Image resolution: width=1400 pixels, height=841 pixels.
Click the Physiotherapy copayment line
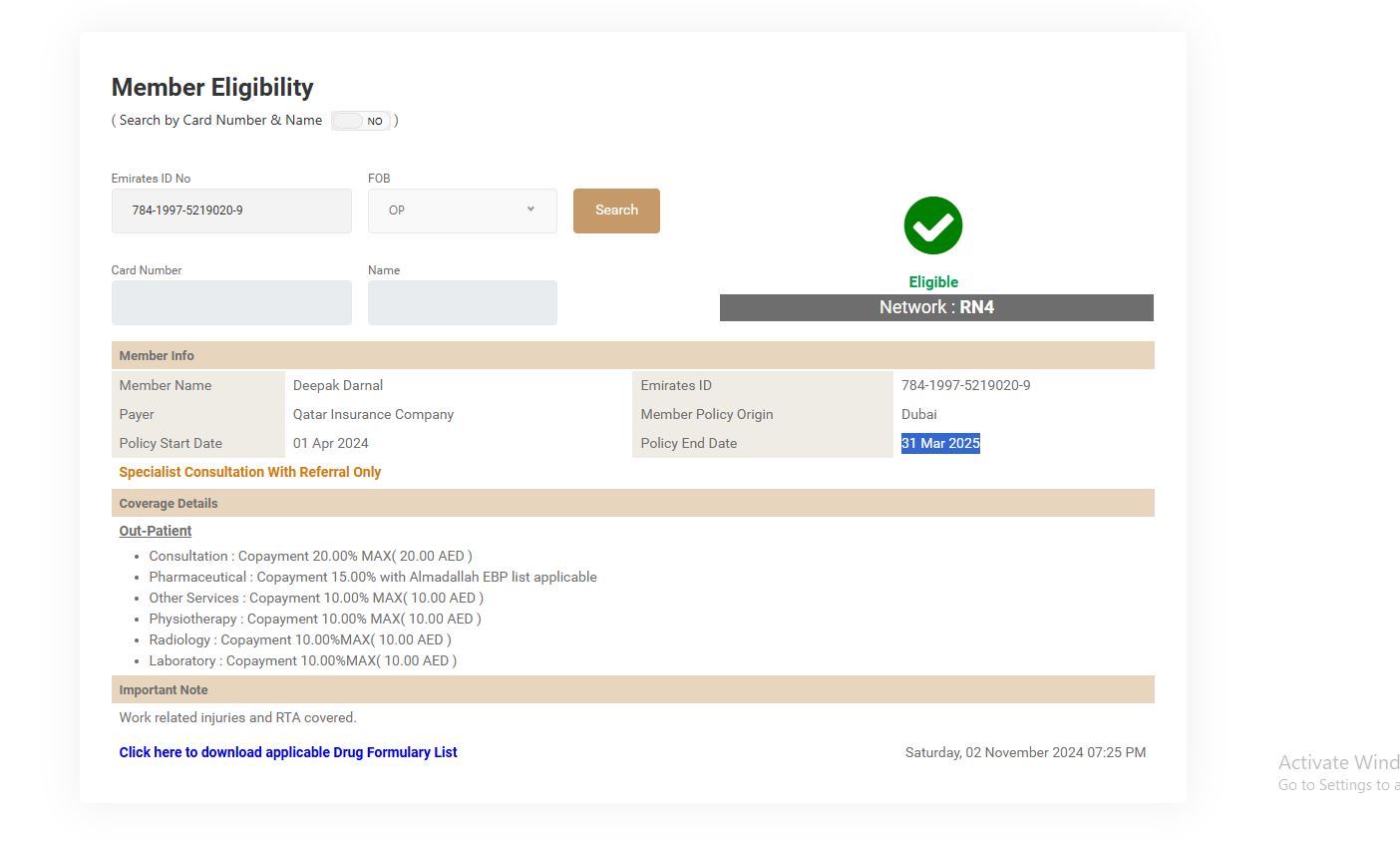(x=315, y=619)
